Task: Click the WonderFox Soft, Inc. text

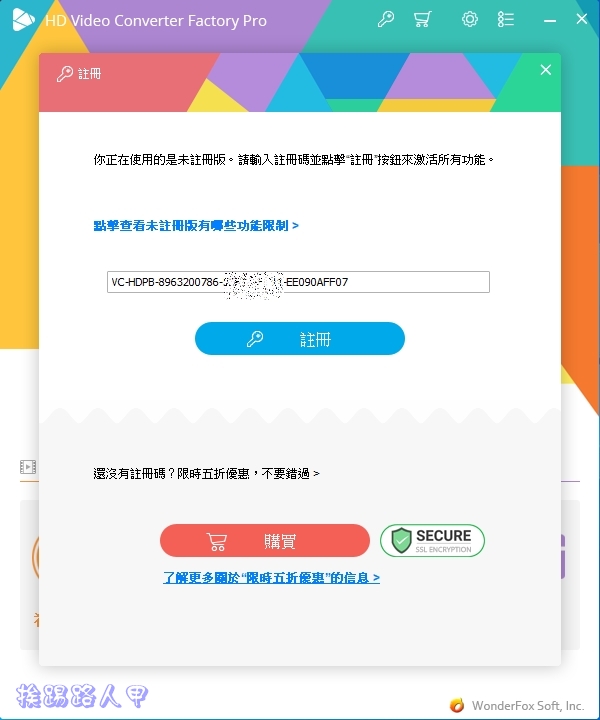Action: 528,705
